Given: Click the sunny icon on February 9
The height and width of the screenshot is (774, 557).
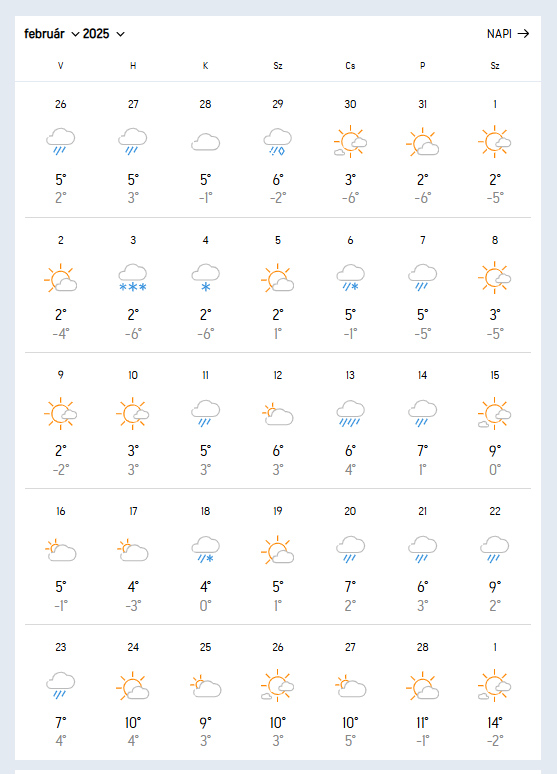Looking at the screenshot, I should pyautogui.click(x=61, y=414).
